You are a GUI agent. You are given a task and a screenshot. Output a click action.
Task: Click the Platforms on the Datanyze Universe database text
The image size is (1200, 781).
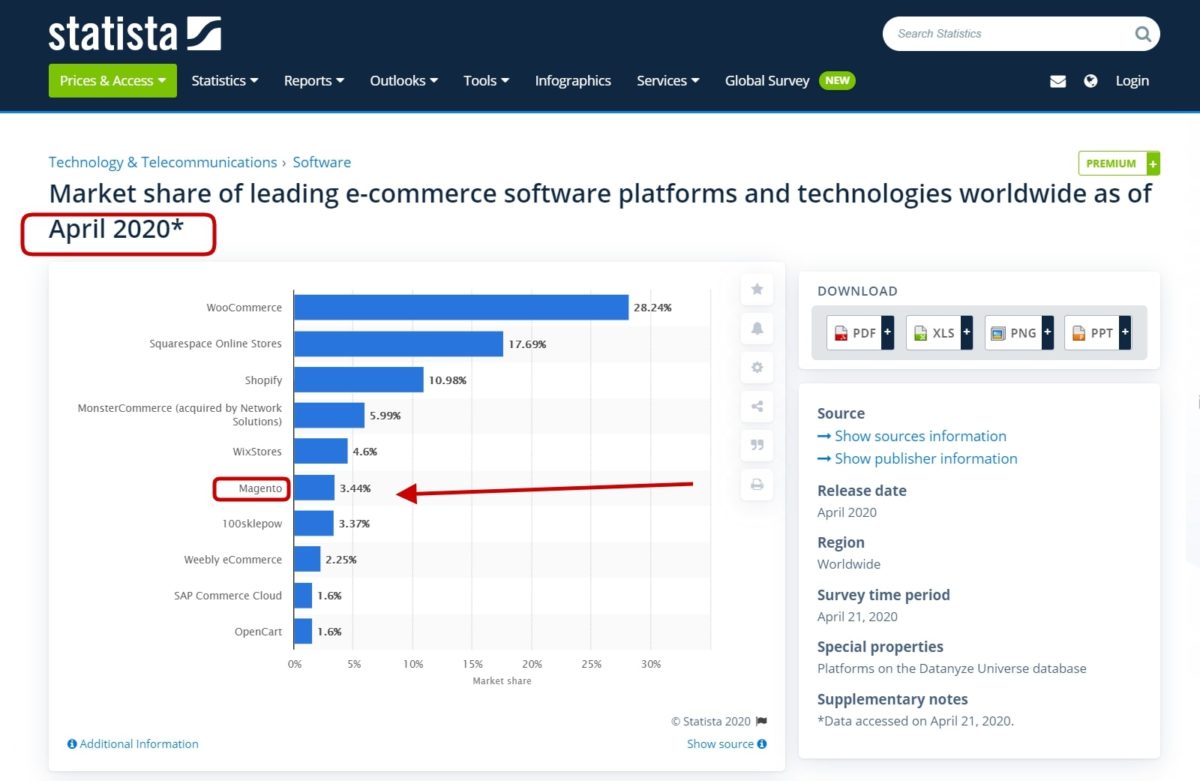tap(952, 669)
